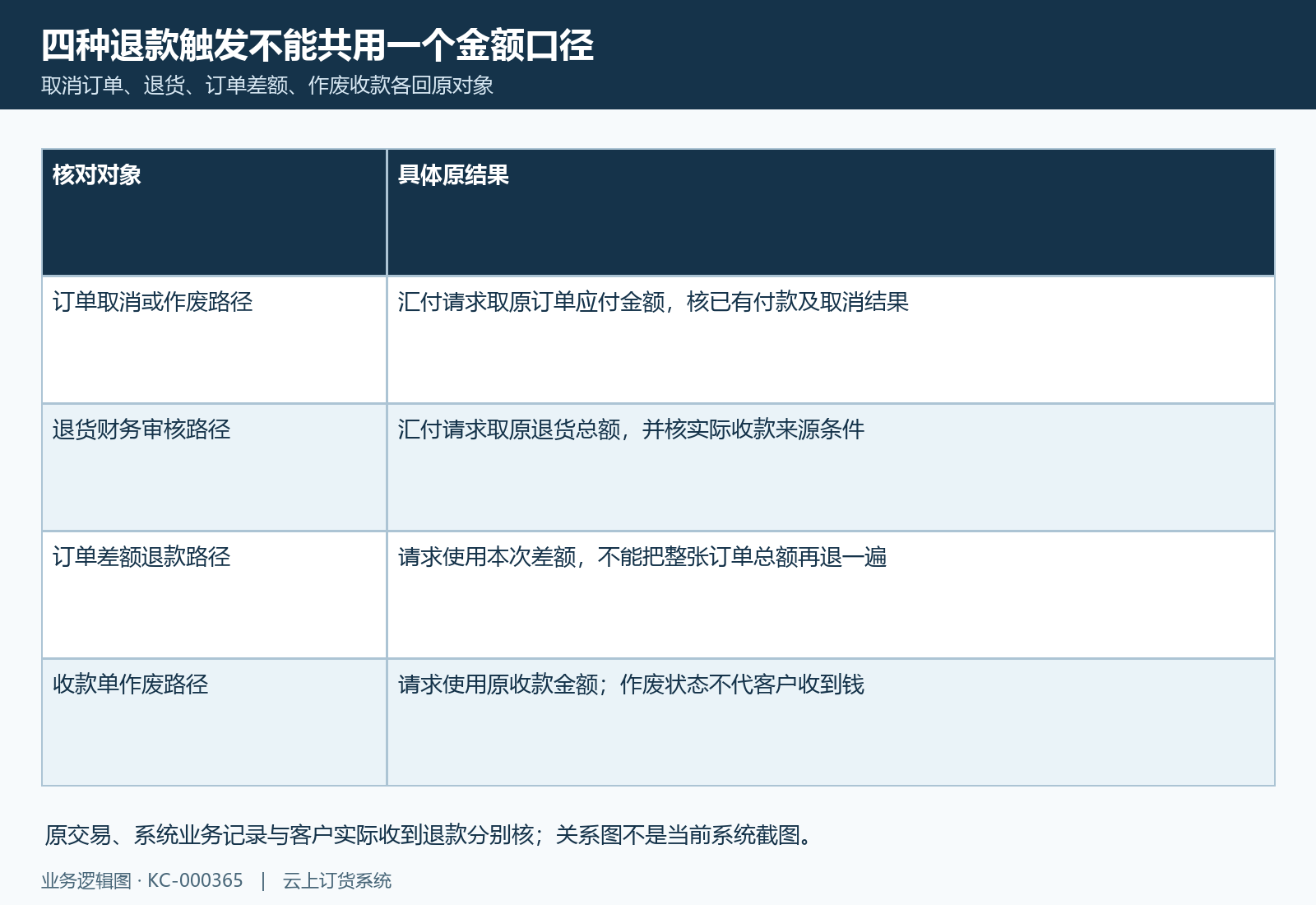This screenshot has height=905, width=1316.
Task: Click subtitle 取消订单、退货、订单差额、作废收款各回原对象
Action: pyautogui.click(x=267, y=86)
